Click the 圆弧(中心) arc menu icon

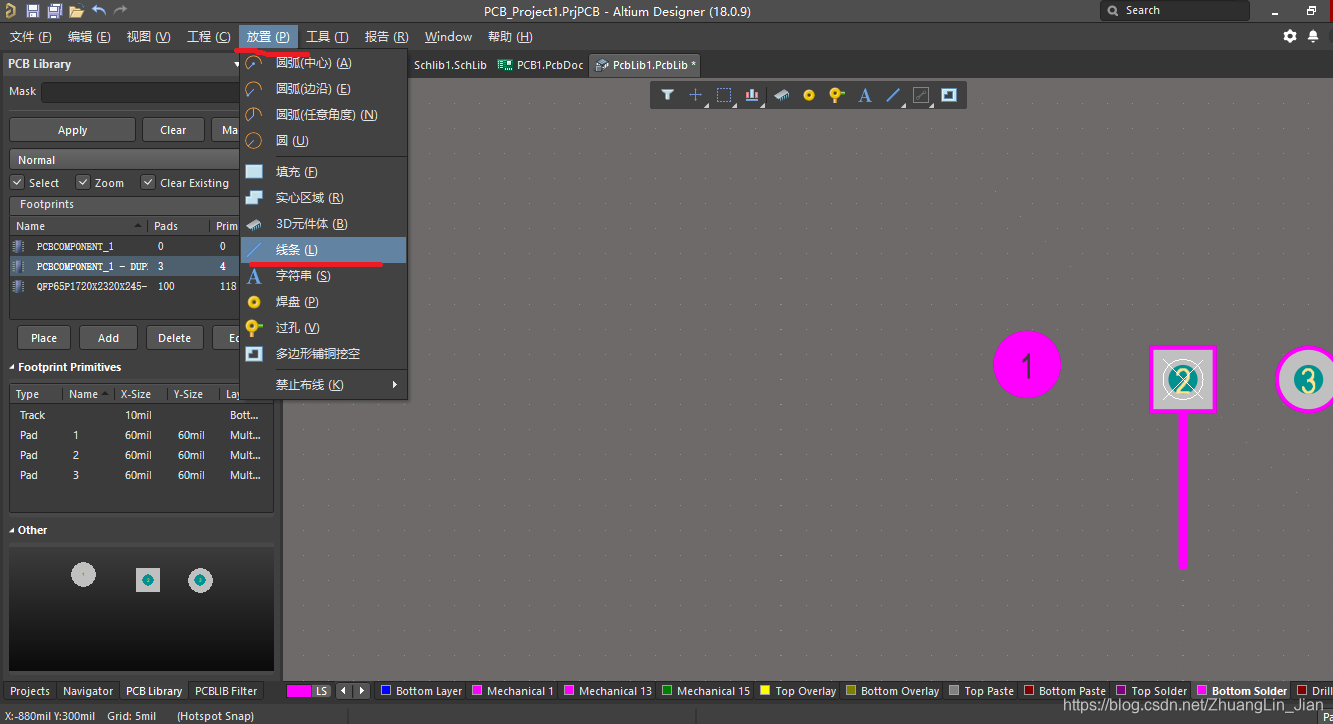click(254, 63)
